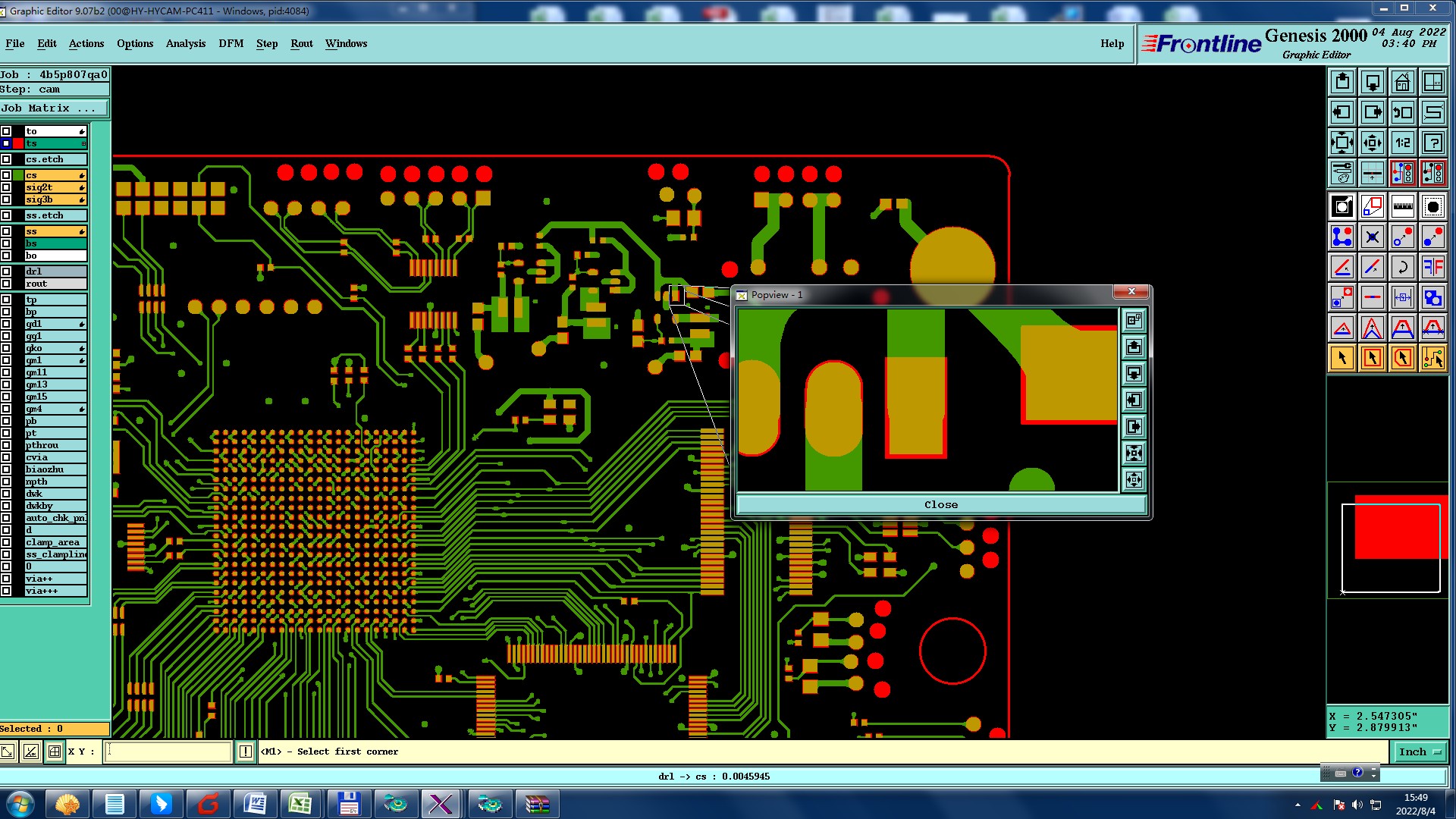1456x819 pixels.
Task: Click the net select arrow tool
Action: click(x=1432, y=358)
